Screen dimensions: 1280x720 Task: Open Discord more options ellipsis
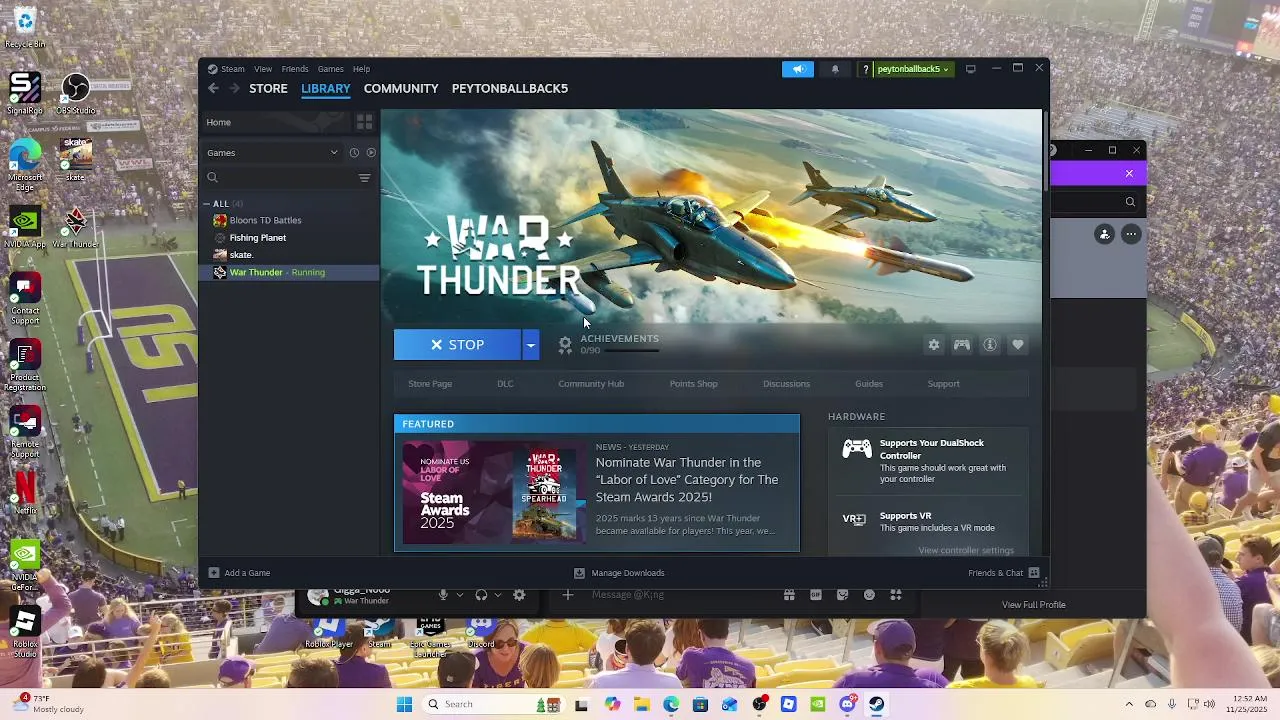(x=1131, y=234)
